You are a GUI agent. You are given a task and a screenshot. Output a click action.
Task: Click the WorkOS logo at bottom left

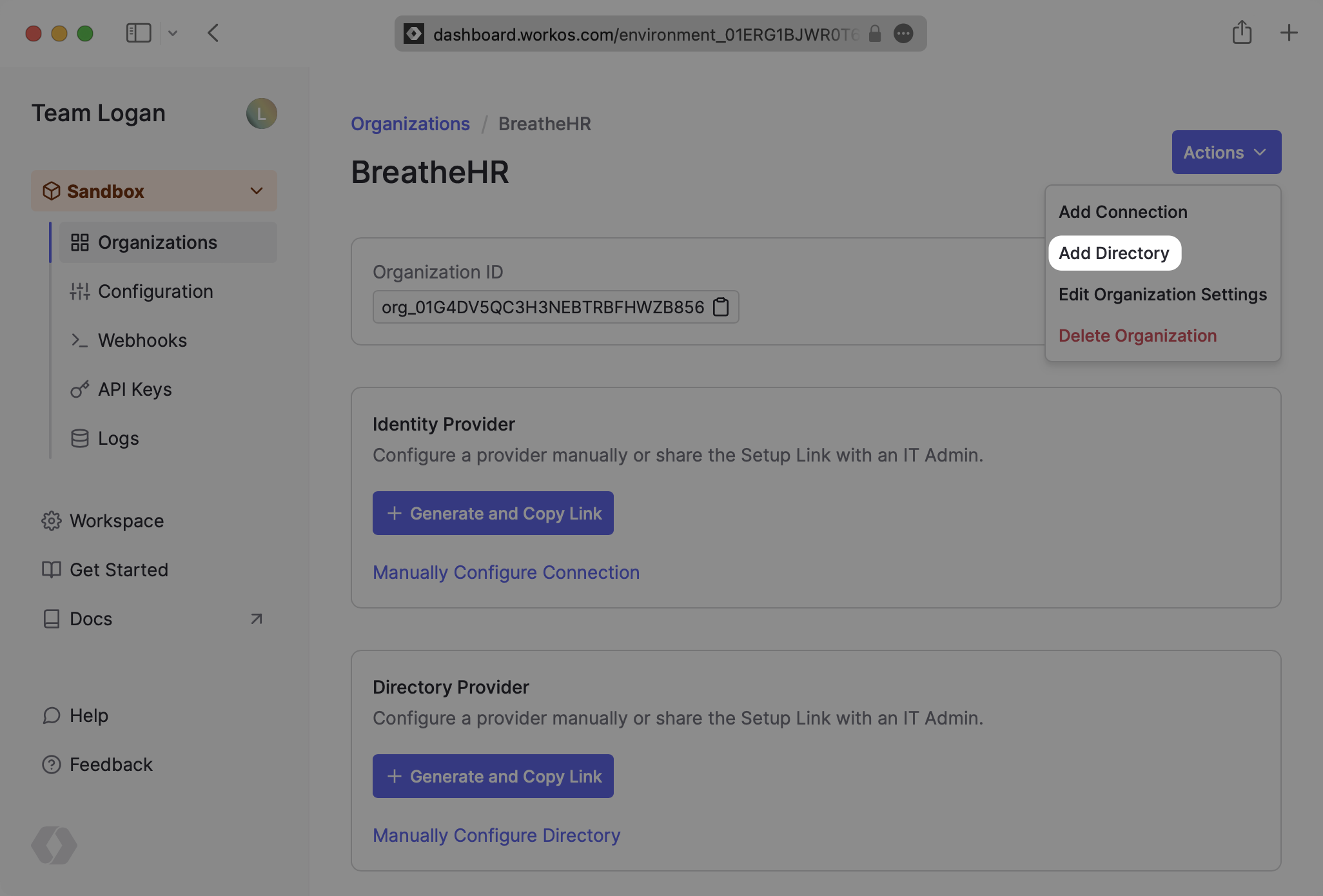pyautogui.click(x=54, y=845)
